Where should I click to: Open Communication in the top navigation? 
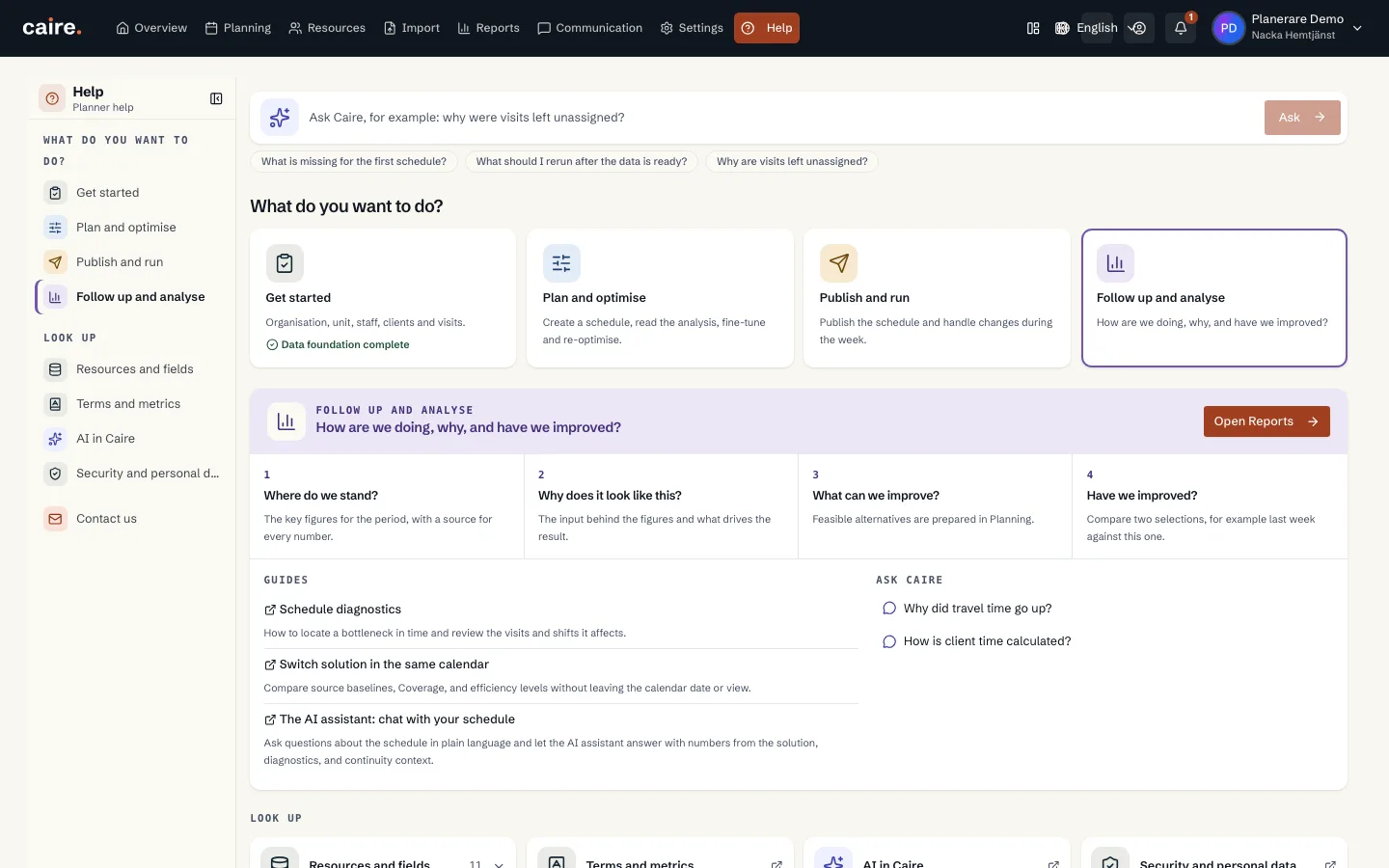click(x=589, y=28)
